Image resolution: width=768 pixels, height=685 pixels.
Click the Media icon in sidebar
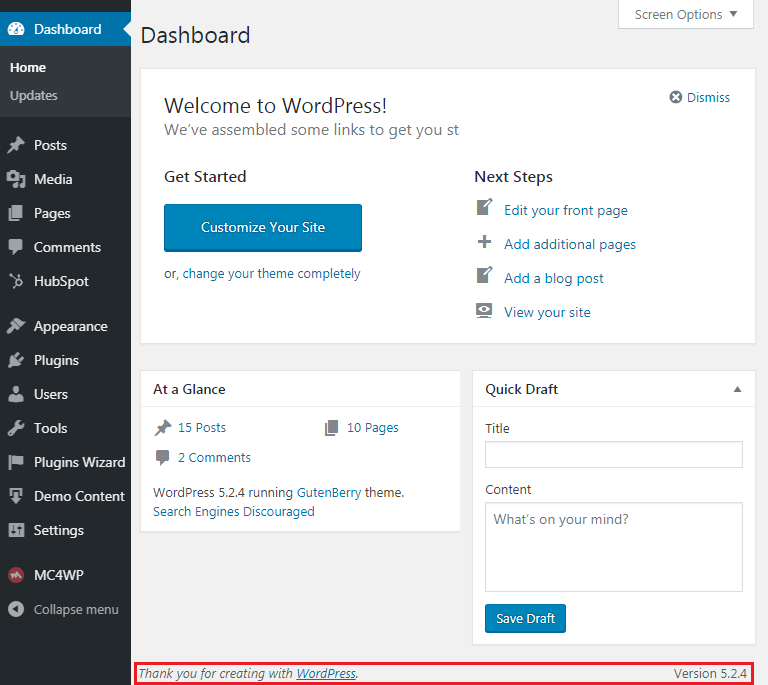(16, 179)
